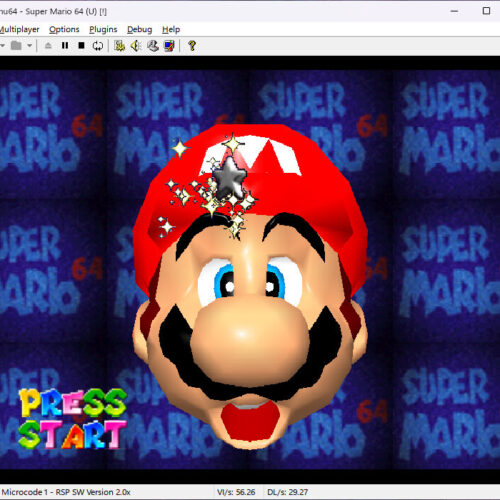Reset the game with the circular arrows icon
The width and height of the screenshot is (500, 500).
click(98, 46)
